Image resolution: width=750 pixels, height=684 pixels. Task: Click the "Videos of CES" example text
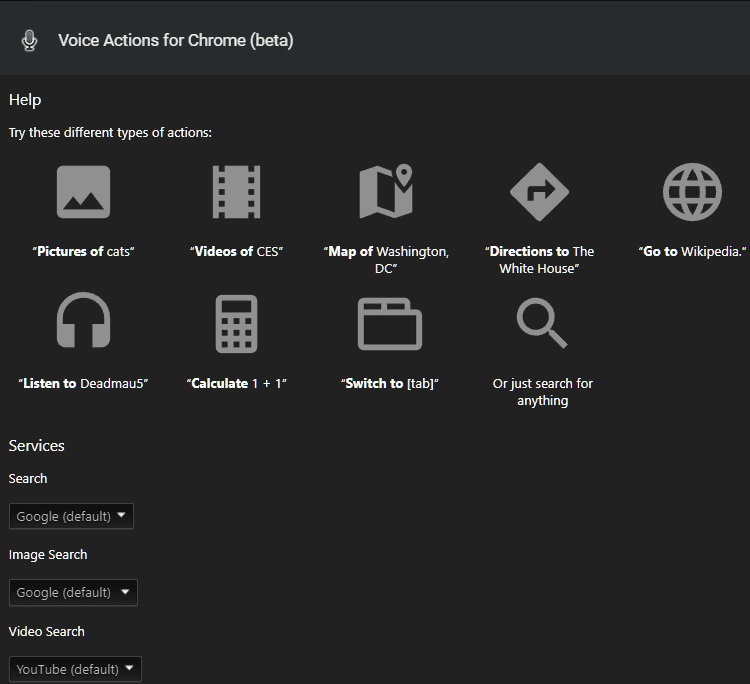click(236, 252)
